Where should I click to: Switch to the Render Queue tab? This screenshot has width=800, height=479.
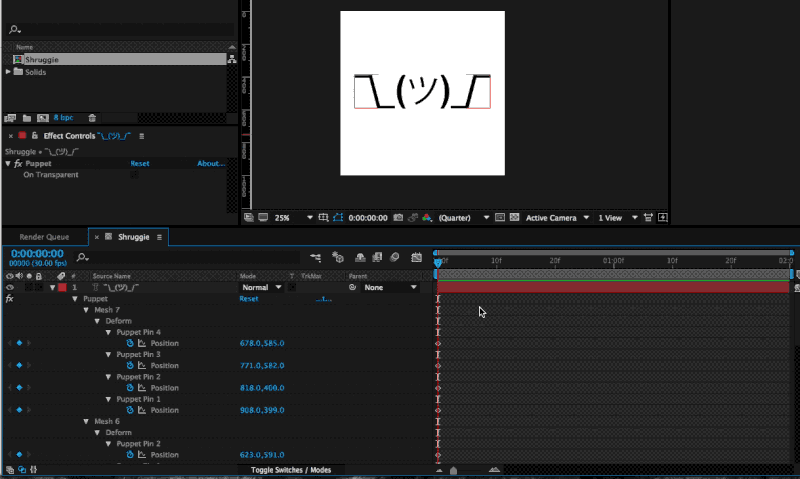click(44, 237)
